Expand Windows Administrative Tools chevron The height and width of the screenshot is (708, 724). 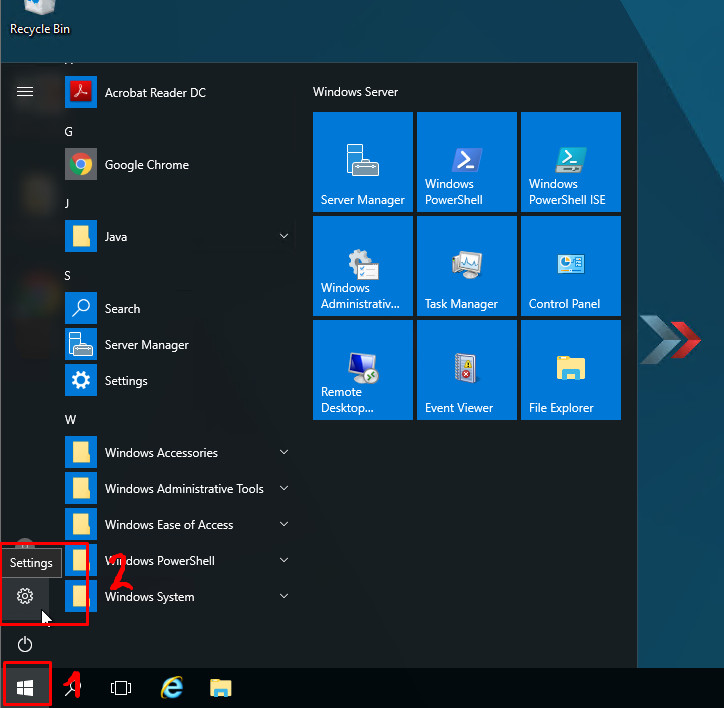coord(284,488)
